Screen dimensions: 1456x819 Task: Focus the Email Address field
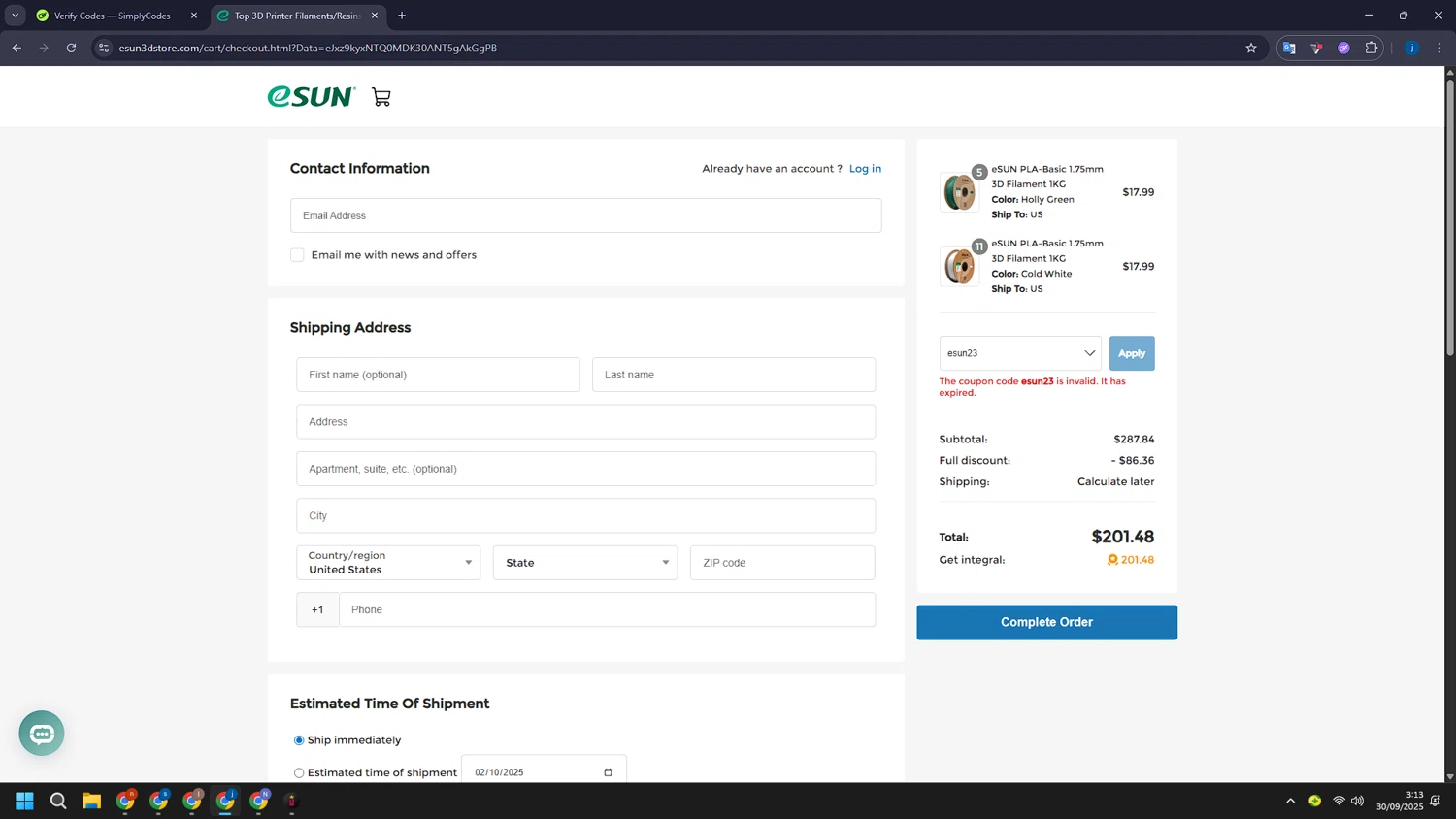pos(585,215)
